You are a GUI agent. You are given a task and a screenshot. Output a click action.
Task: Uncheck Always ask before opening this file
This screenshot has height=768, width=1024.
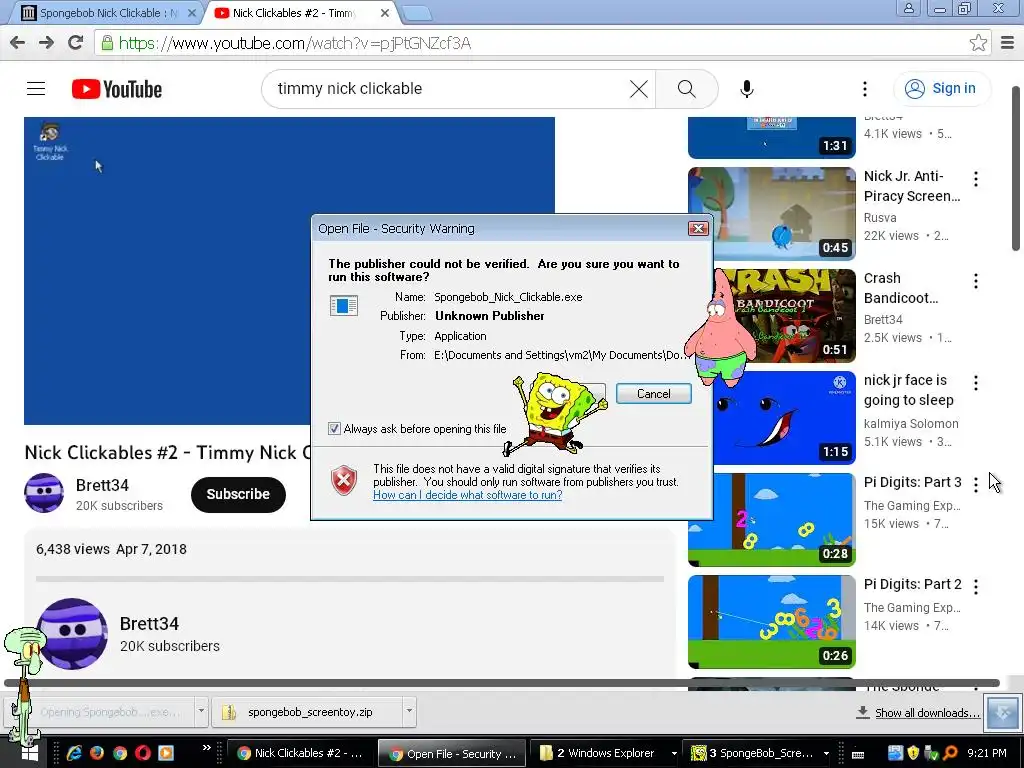point(334,429)
